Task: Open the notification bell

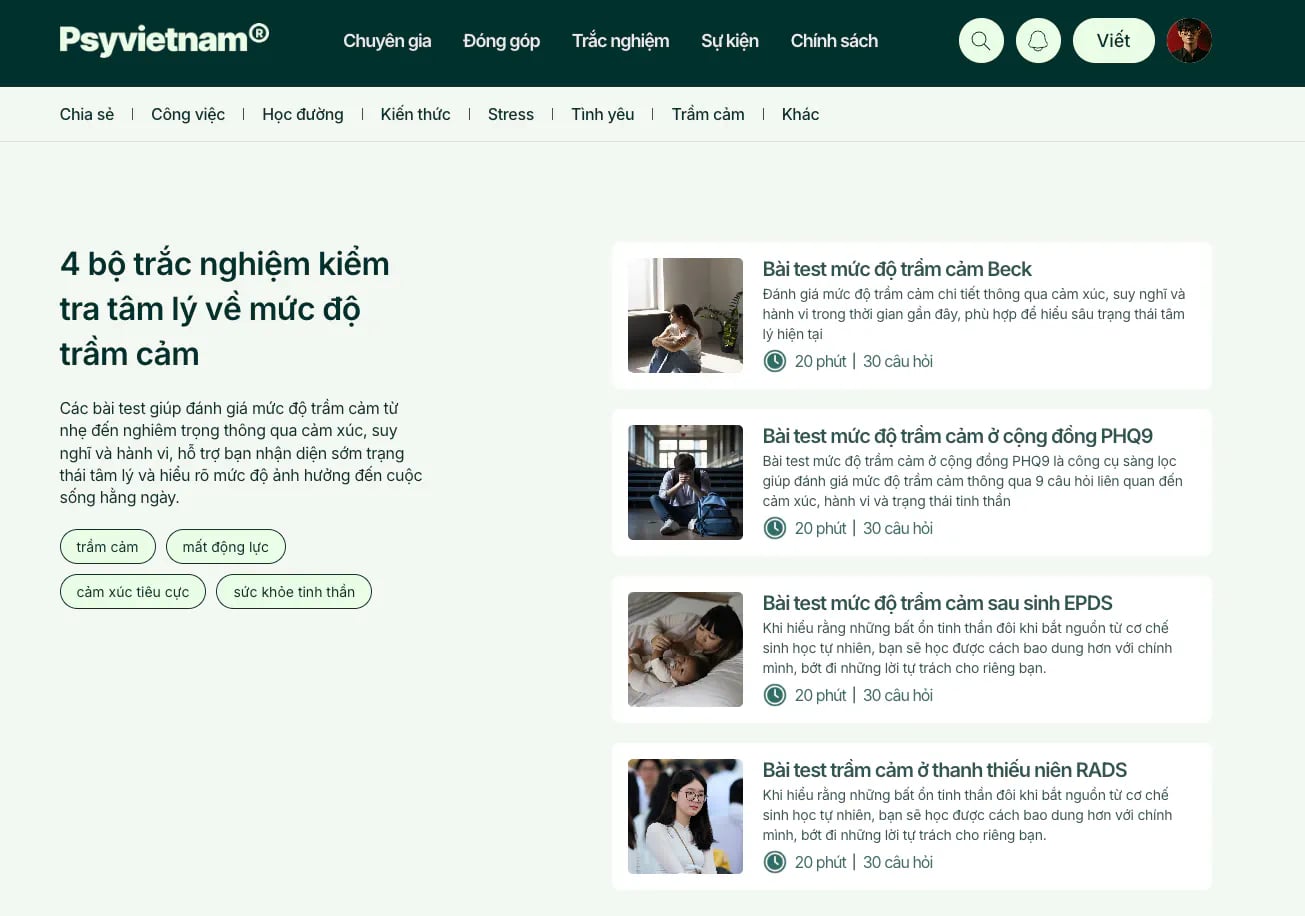Action: [1038, 40]
